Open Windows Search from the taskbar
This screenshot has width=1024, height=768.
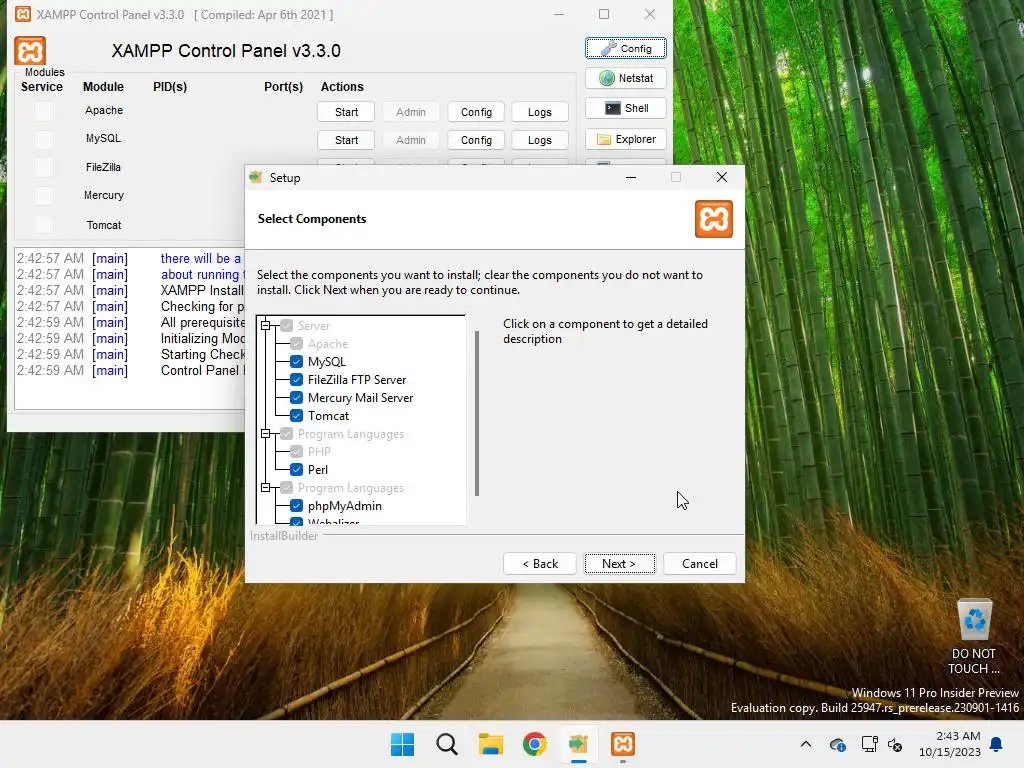[447, 744]
